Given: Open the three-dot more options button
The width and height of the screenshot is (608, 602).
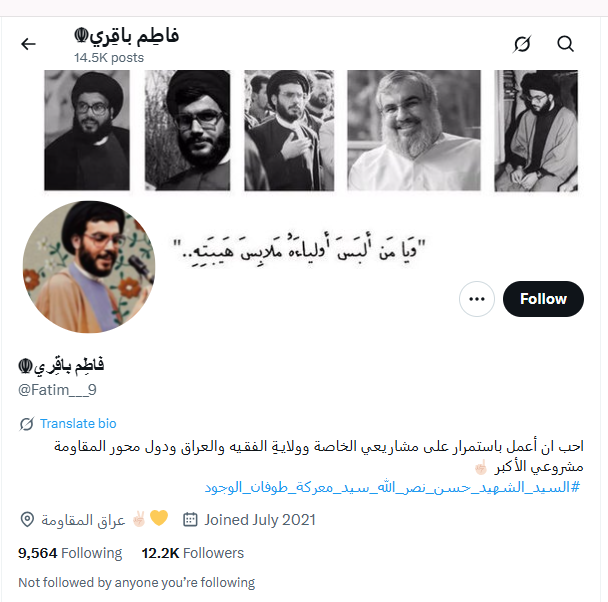Looking at the screenshot, I should tap(477, 299).
